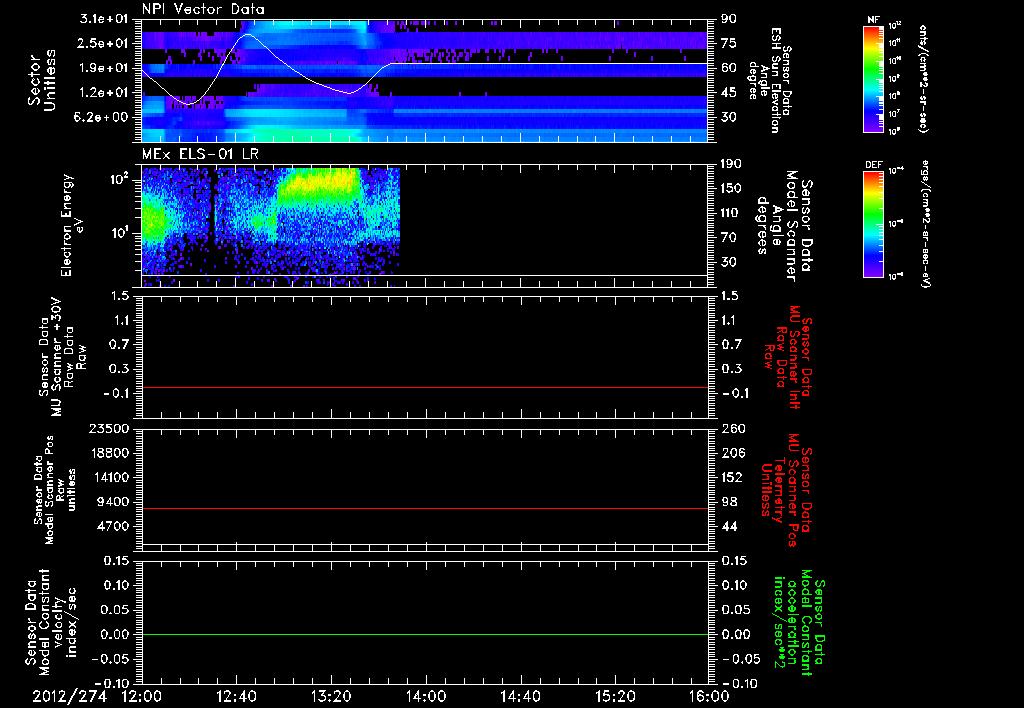The height and width of the screenshot is (708, 1024).
Task: Click the DEF color scale bar
Action: (x=874, y=224)
